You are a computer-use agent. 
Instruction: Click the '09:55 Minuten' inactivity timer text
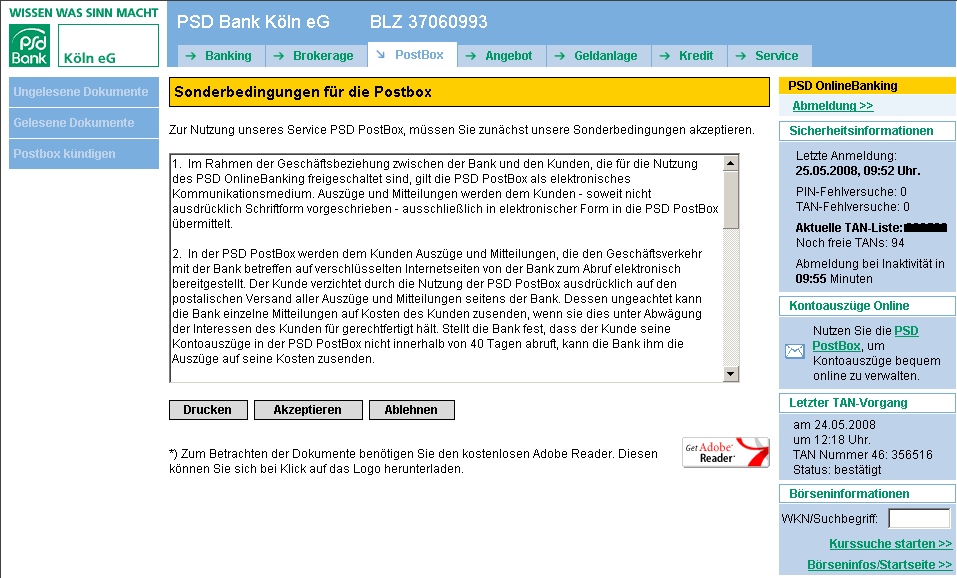[834, 279]
